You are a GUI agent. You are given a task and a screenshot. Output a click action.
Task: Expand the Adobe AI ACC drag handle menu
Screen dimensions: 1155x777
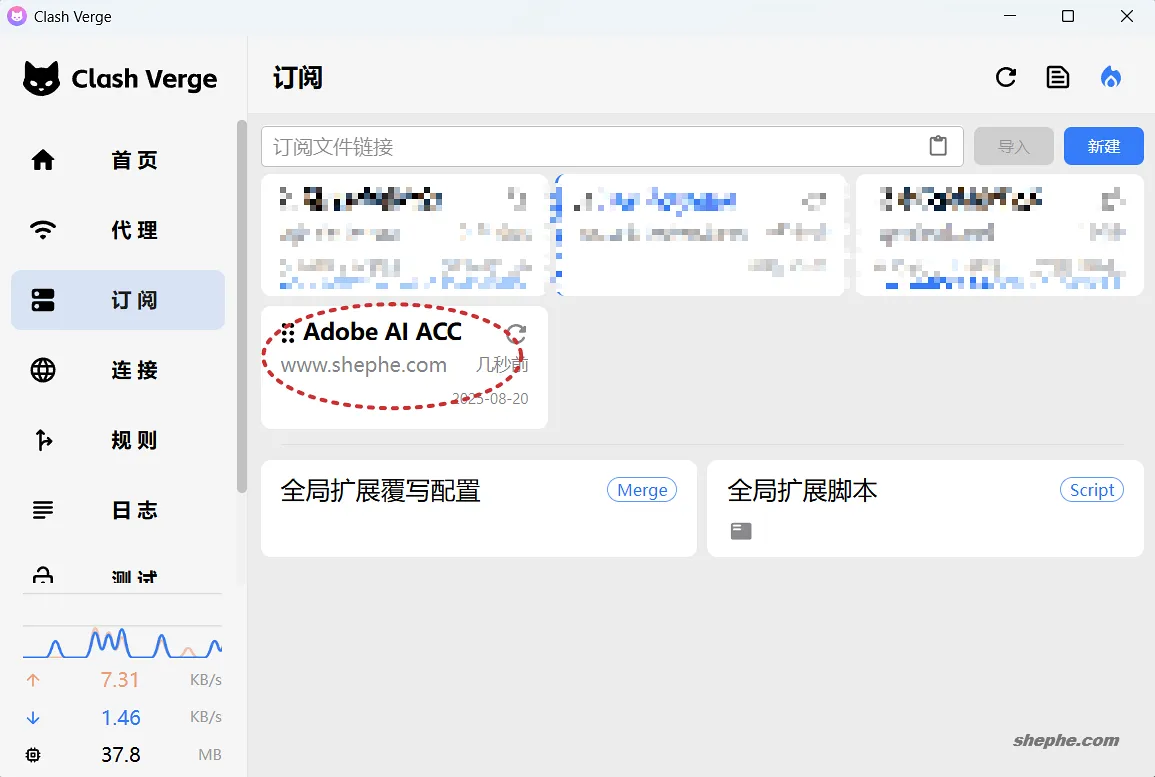click(x=287, y=332)
